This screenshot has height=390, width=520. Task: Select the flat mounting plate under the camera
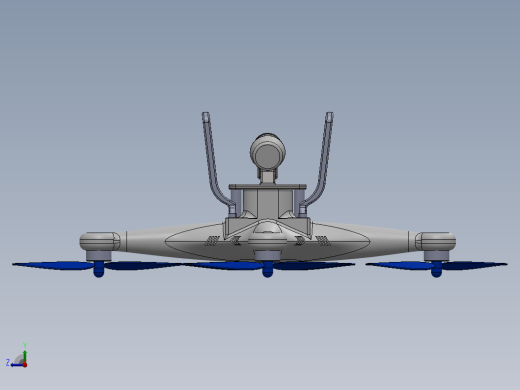268,187
